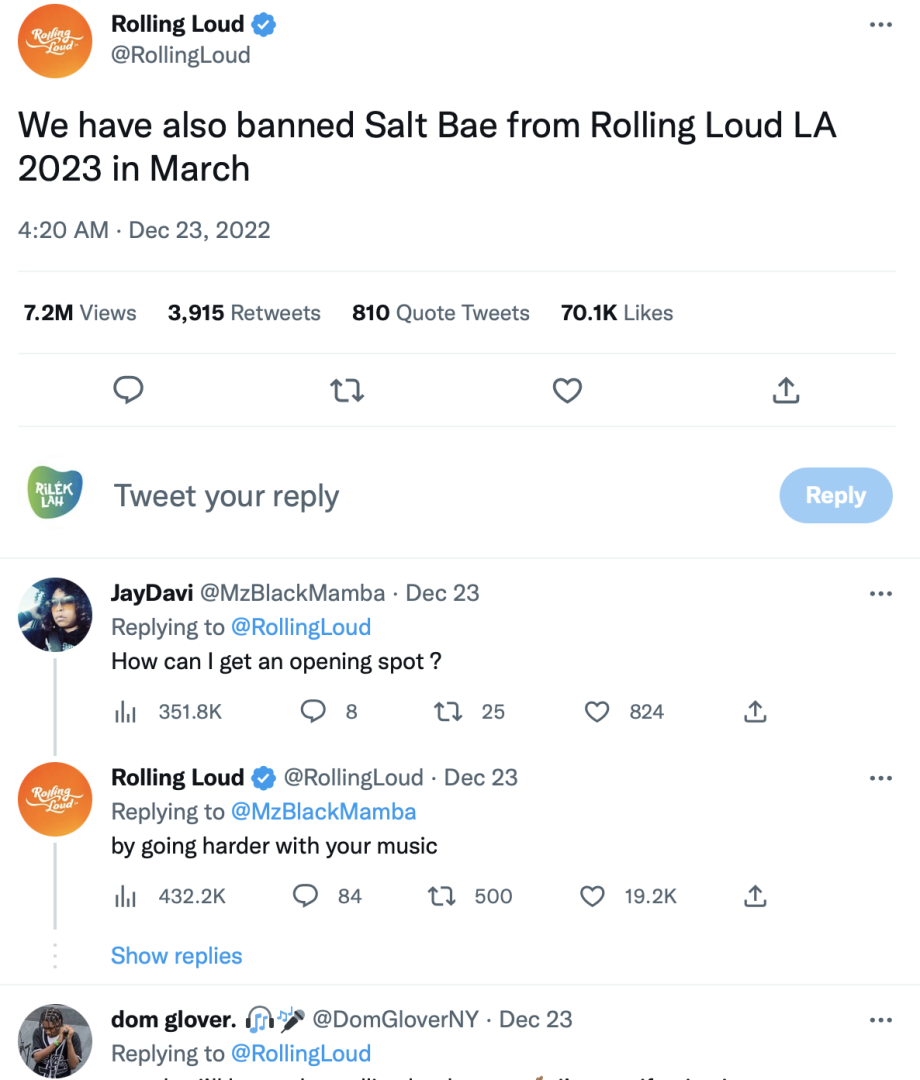Open JayDavi's profile picture
The width and height of the screenshot is (920, 1080).
pyautogui.click(x=55, y=614)
